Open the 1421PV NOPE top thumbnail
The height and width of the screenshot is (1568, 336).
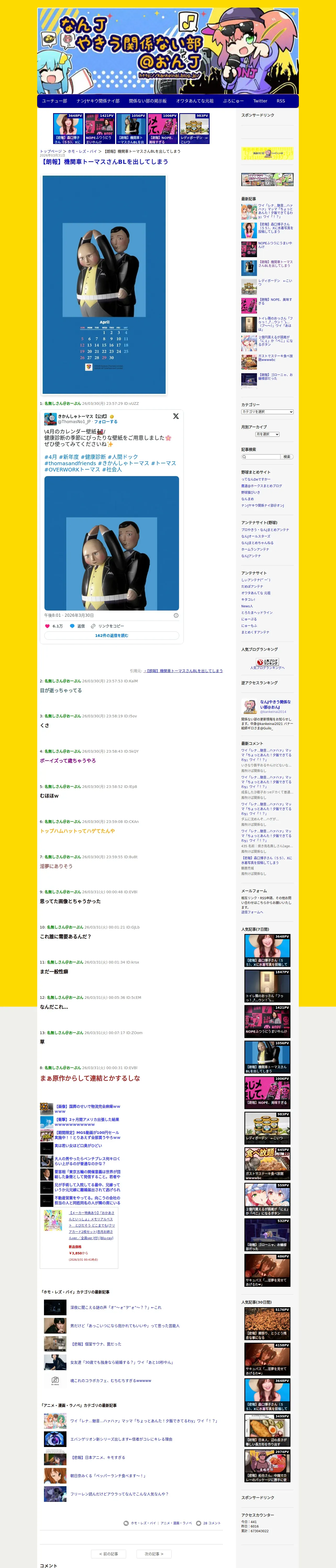99,128
